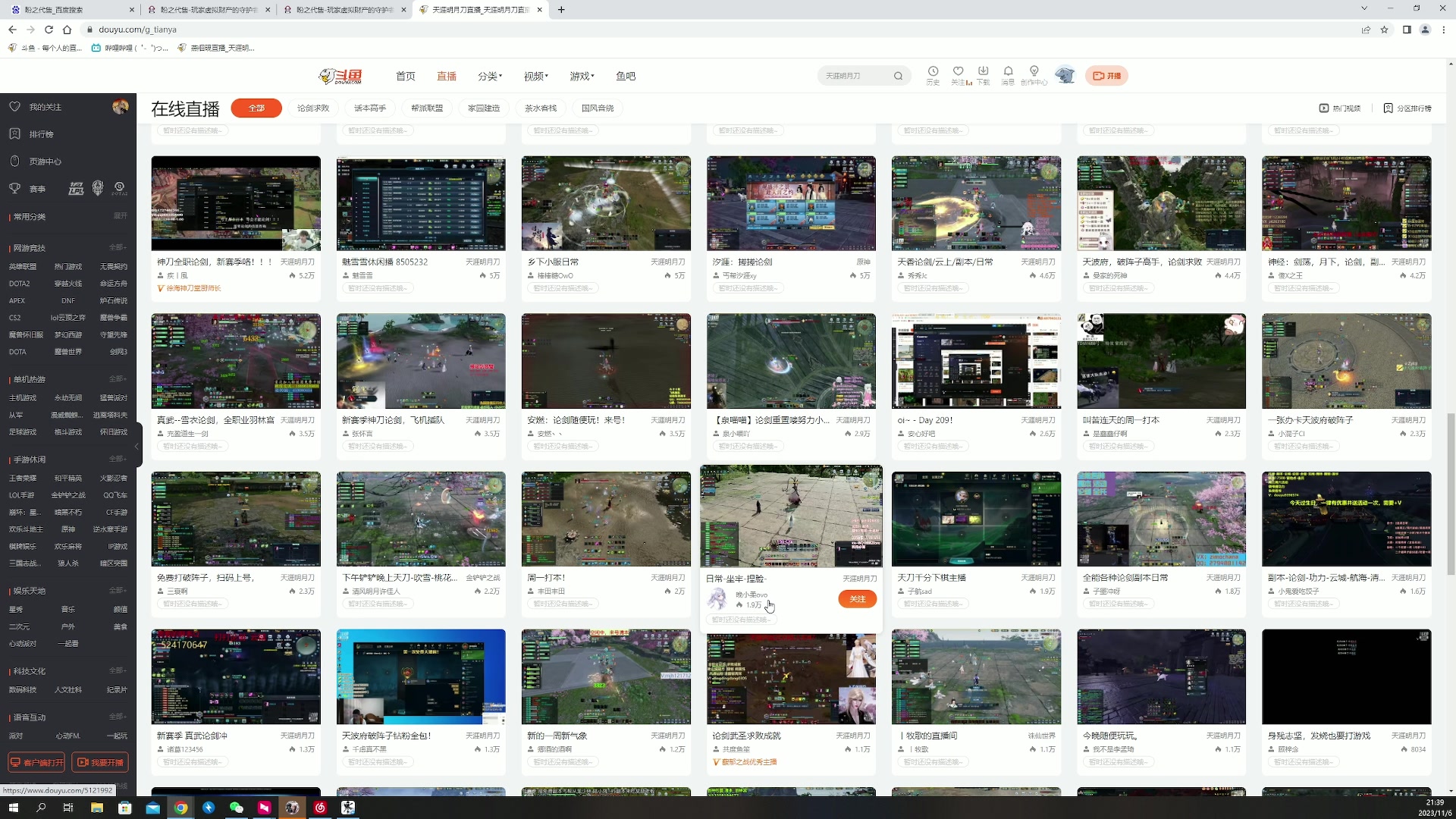Open the 历史 history clock icon
This screenshot has width=1456, height=819.
click(x=933, y=71)
